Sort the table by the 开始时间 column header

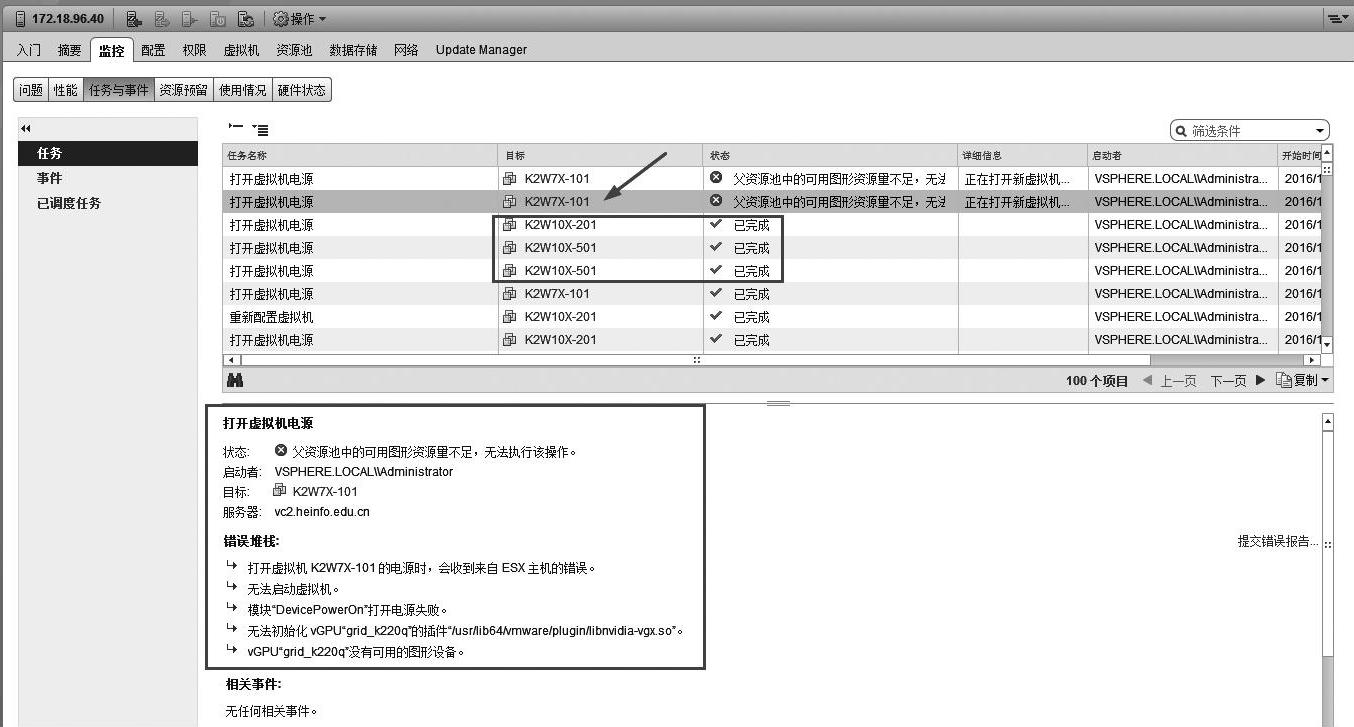(1299, 156)
